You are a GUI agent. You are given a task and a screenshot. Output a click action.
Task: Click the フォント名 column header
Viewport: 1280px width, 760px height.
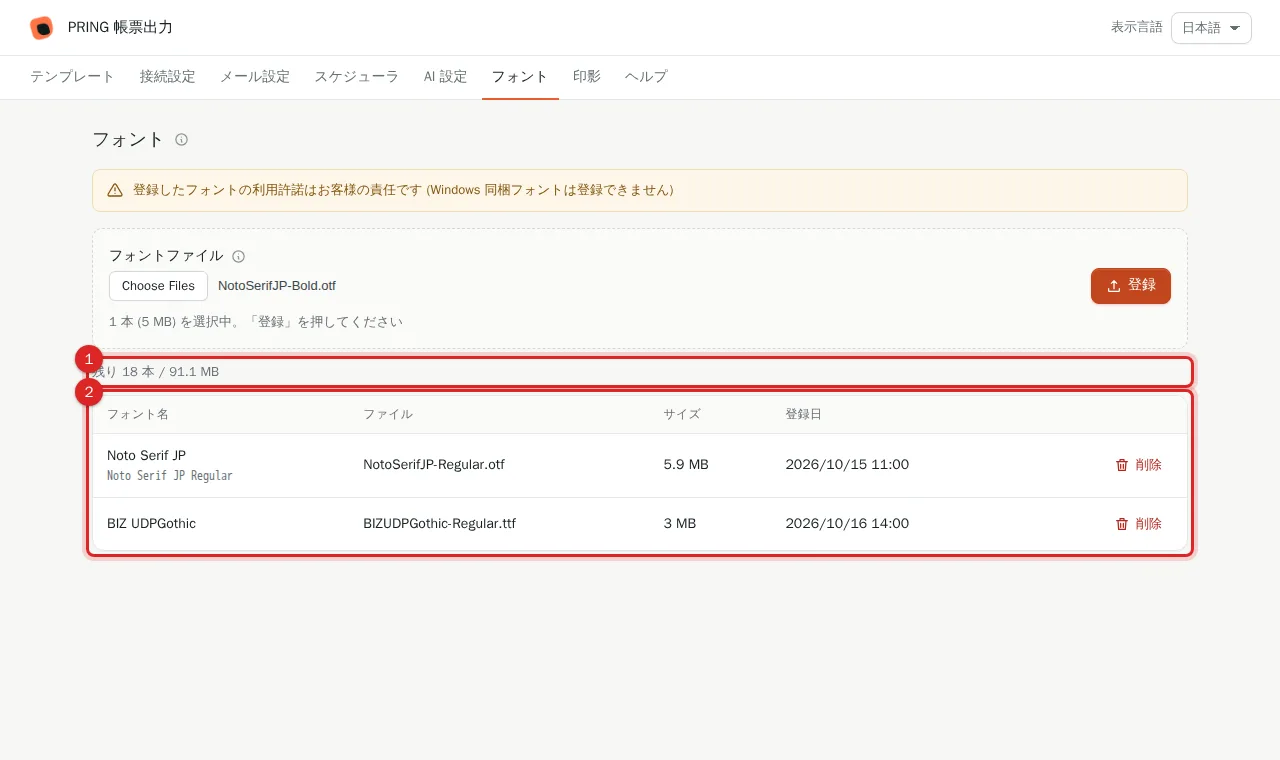point(138,414)
